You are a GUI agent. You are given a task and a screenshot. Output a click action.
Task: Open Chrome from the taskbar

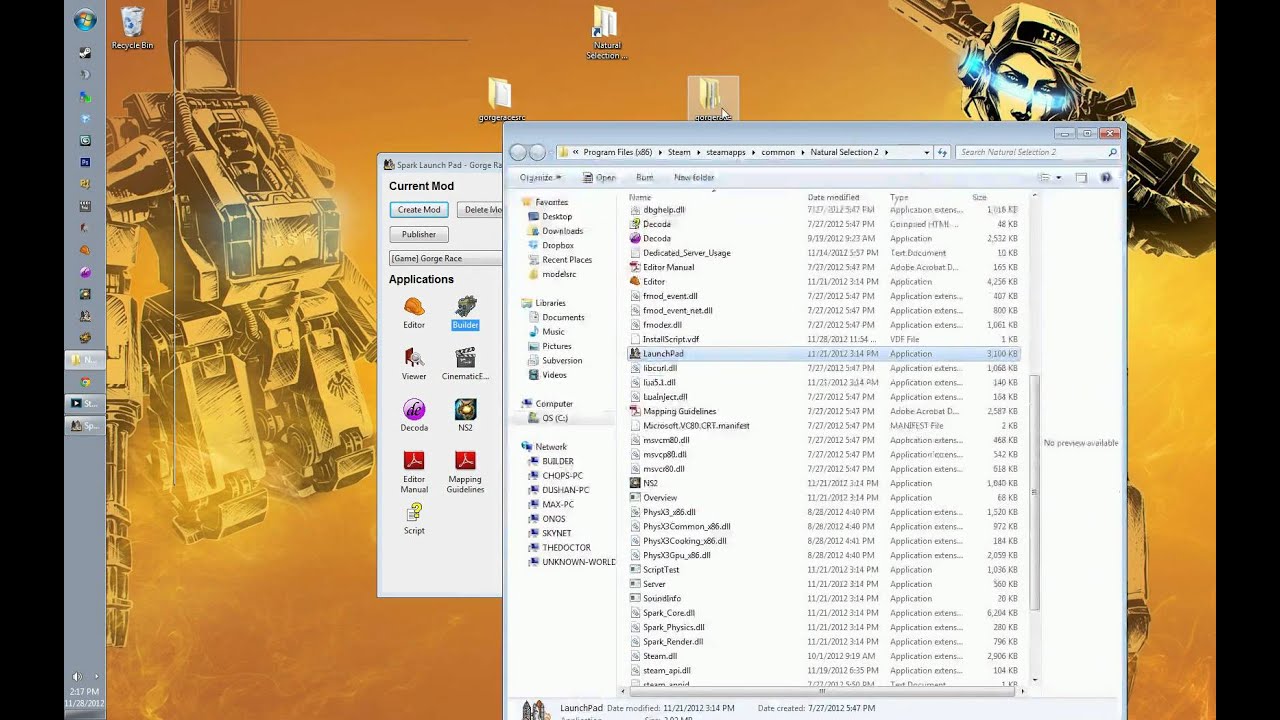coord(85,381)
